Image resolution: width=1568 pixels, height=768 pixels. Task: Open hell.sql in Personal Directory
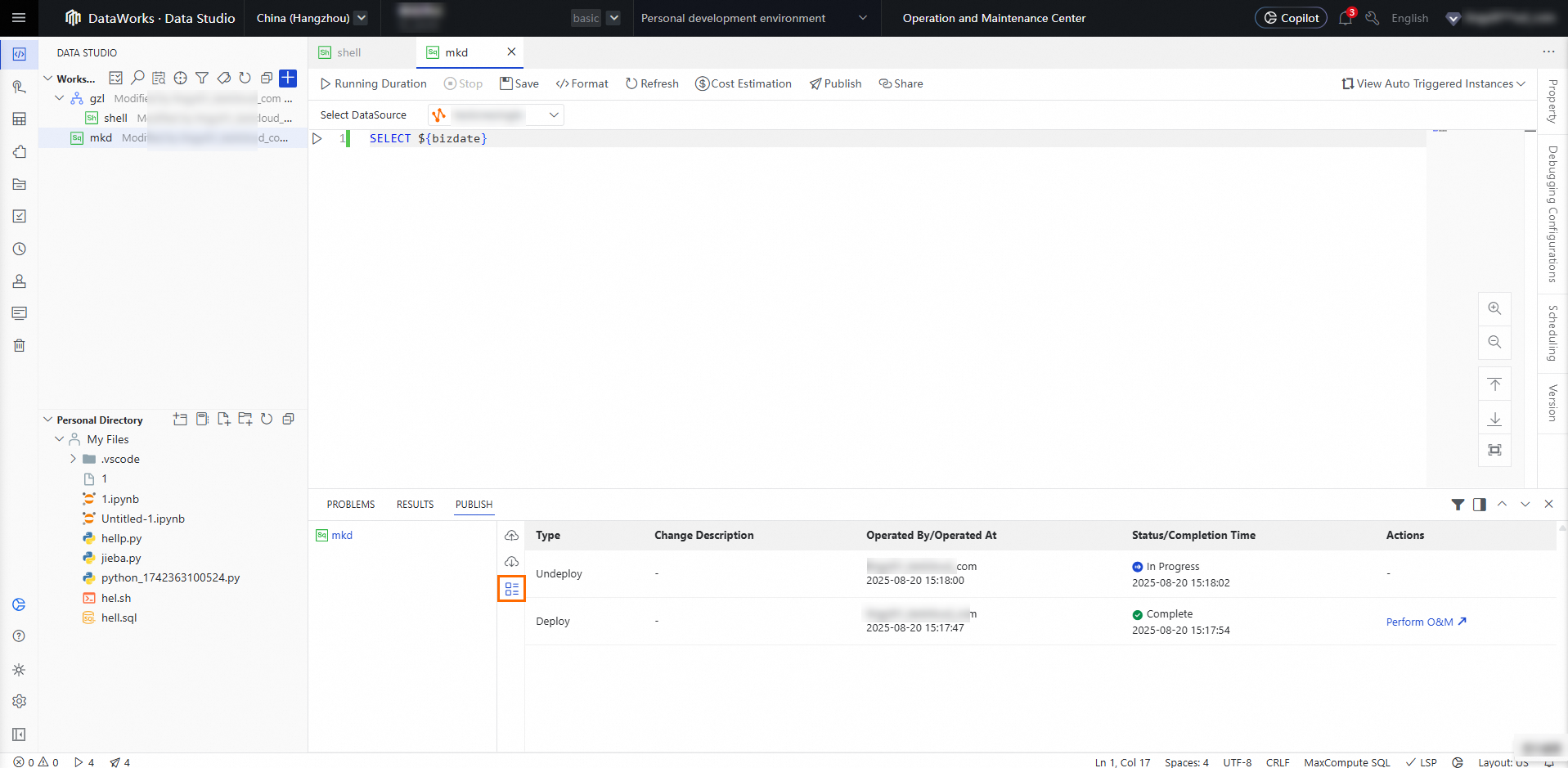click(x=119, y=618)
